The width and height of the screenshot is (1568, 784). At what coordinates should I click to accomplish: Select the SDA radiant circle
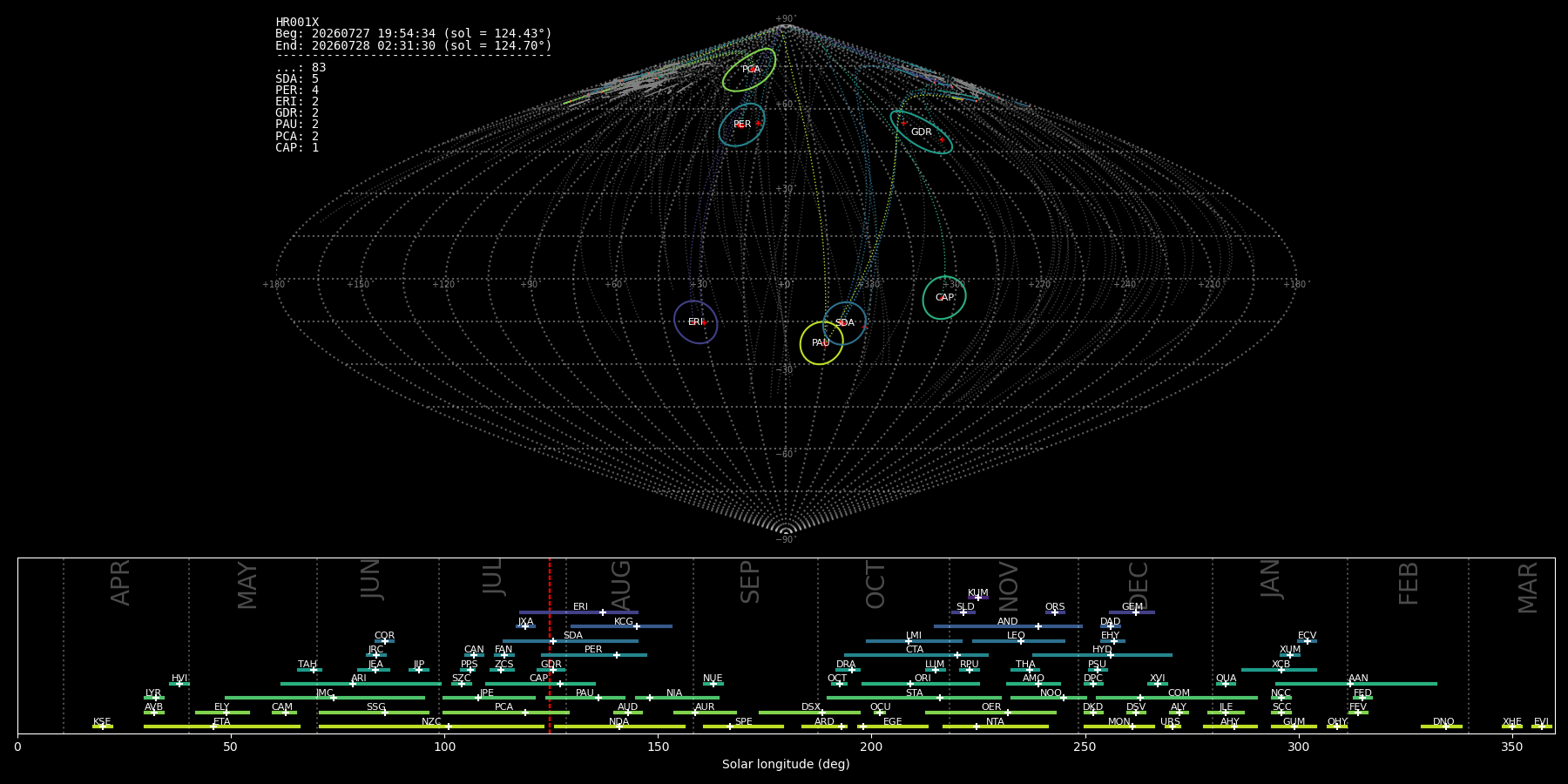point(844,322)
